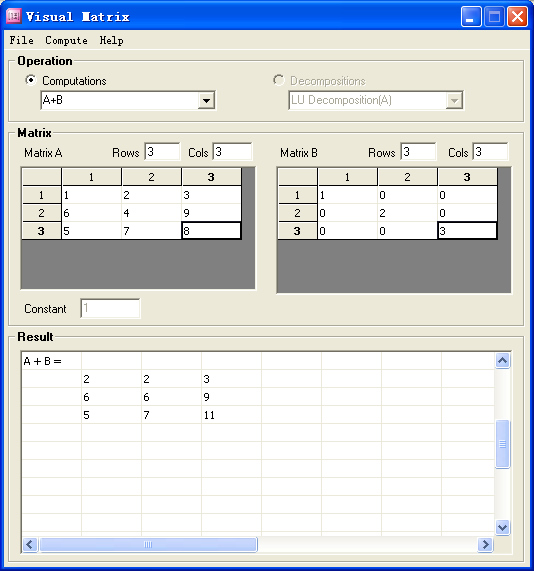Open the File menu
Screen dimensions: 534x571
[21, 40]
